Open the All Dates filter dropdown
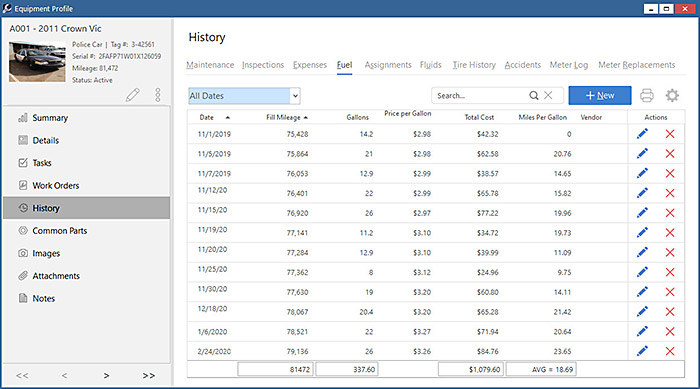 pos(295,96)
